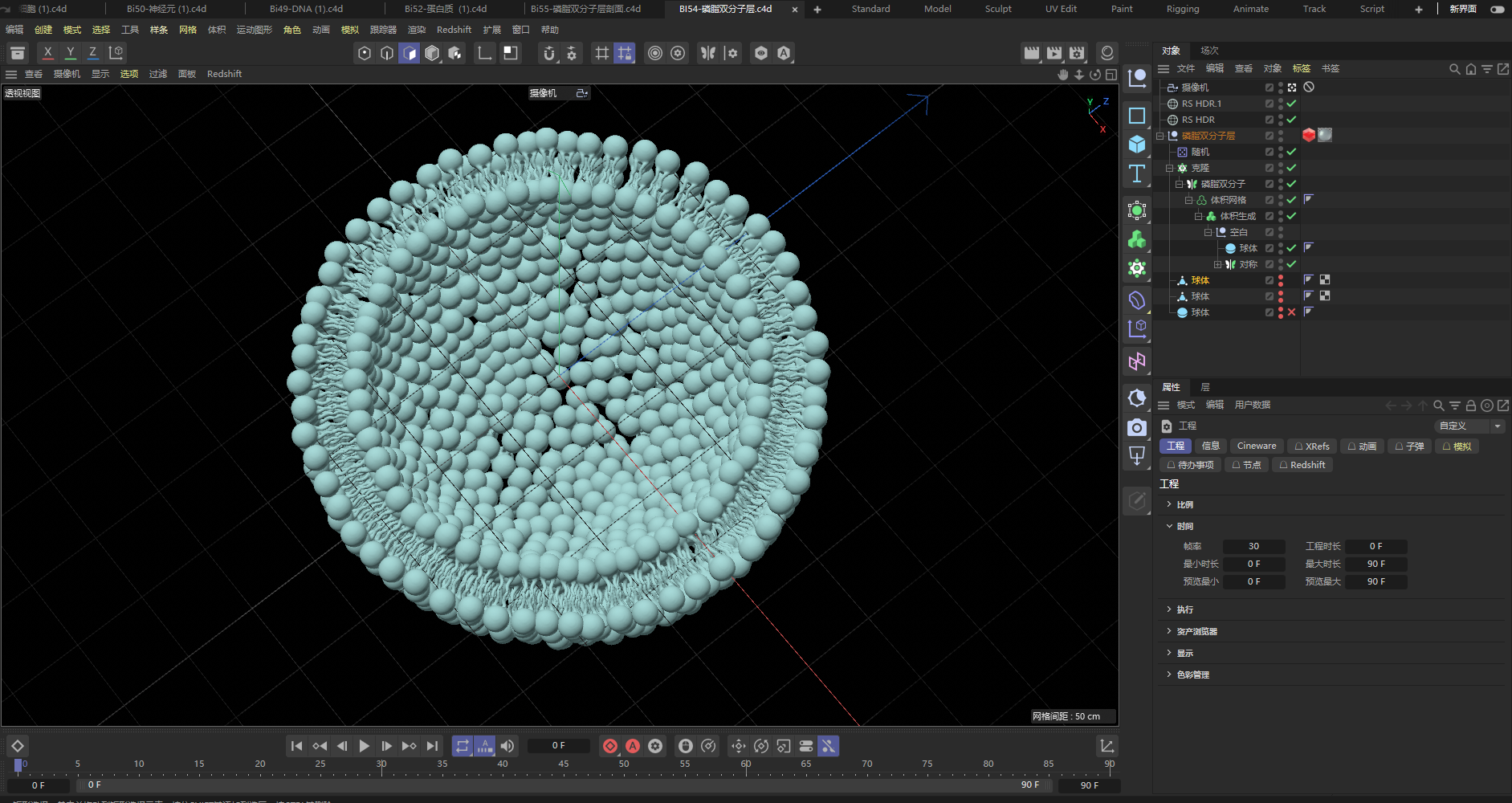Switch to the 场次 tab
The image size is (1512, 803).
(x=1209, y=51)
